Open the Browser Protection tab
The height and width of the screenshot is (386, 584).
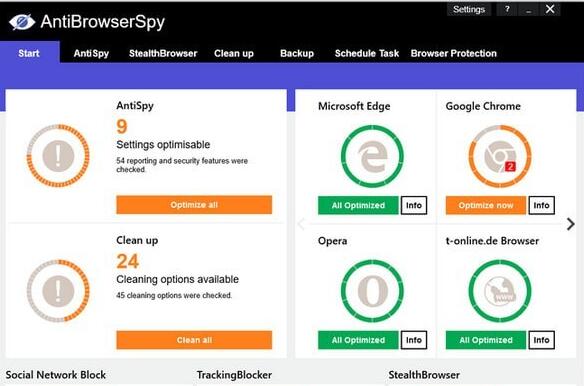[x=454, y=53]
